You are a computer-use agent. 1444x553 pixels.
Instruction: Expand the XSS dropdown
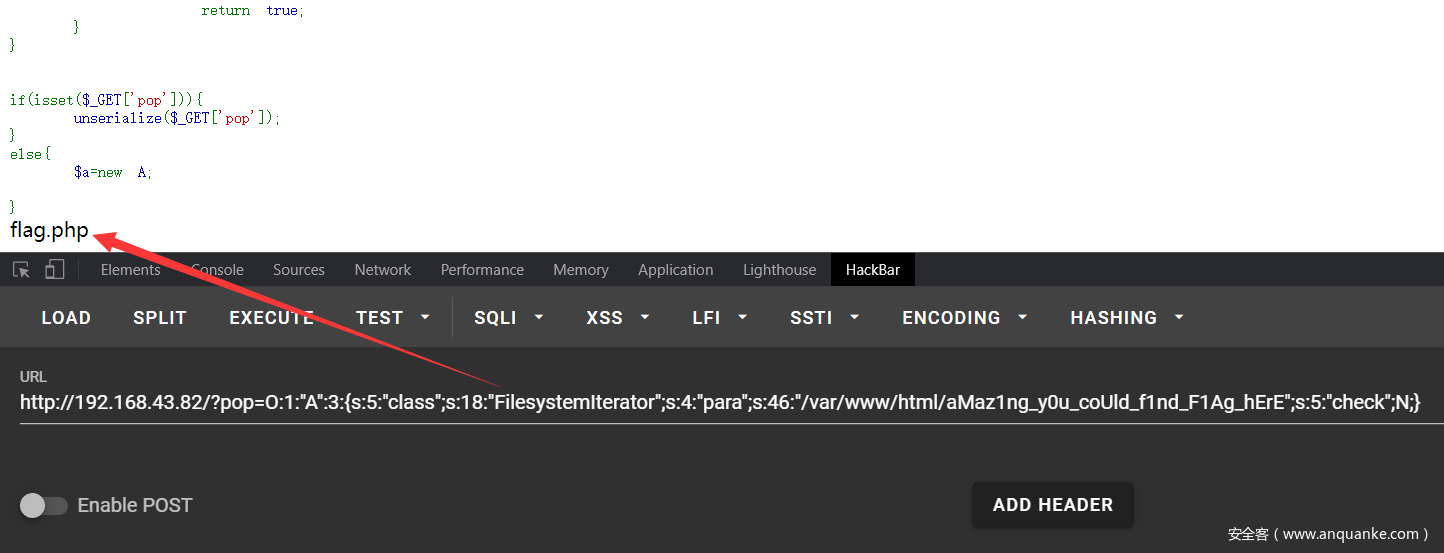pos(617,318)
